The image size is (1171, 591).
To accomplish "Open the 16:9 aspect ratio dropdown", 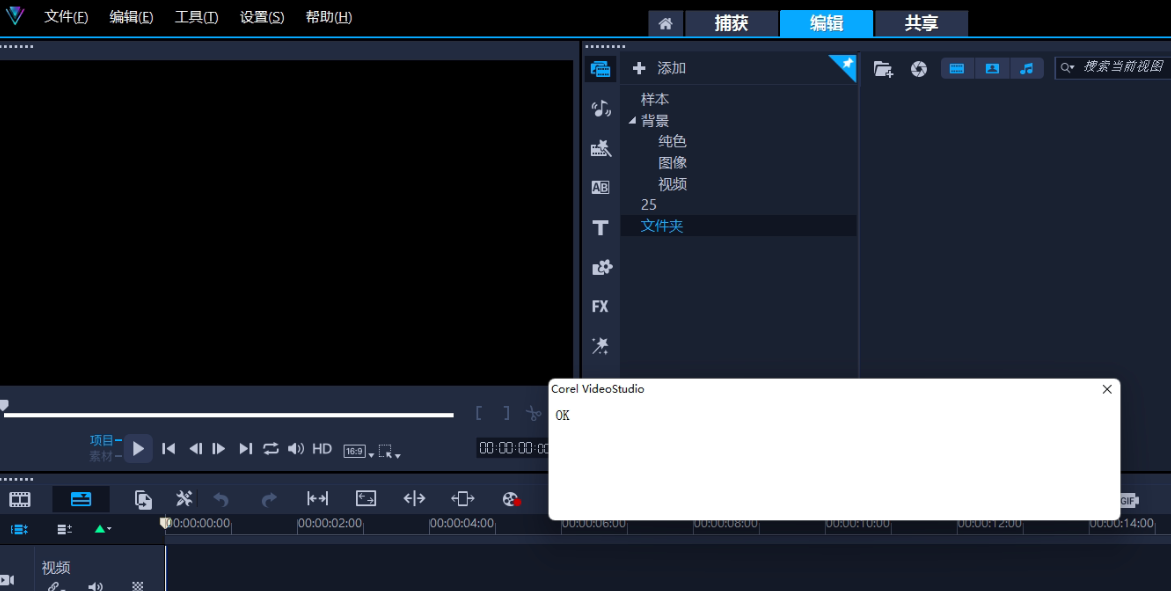I will click(357, 451).
